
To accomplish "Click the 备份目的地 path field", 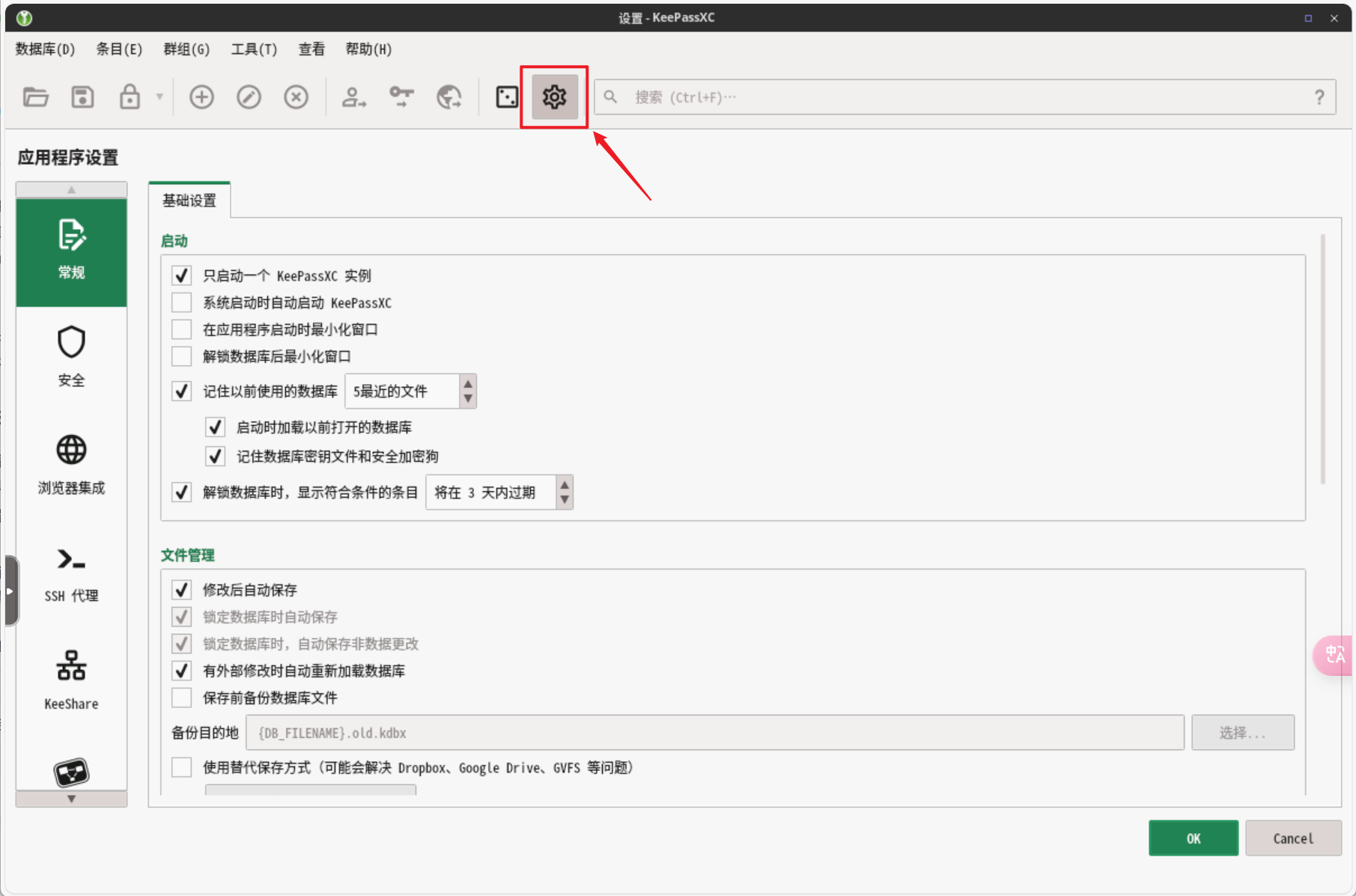I will click(x=715, y=733).
